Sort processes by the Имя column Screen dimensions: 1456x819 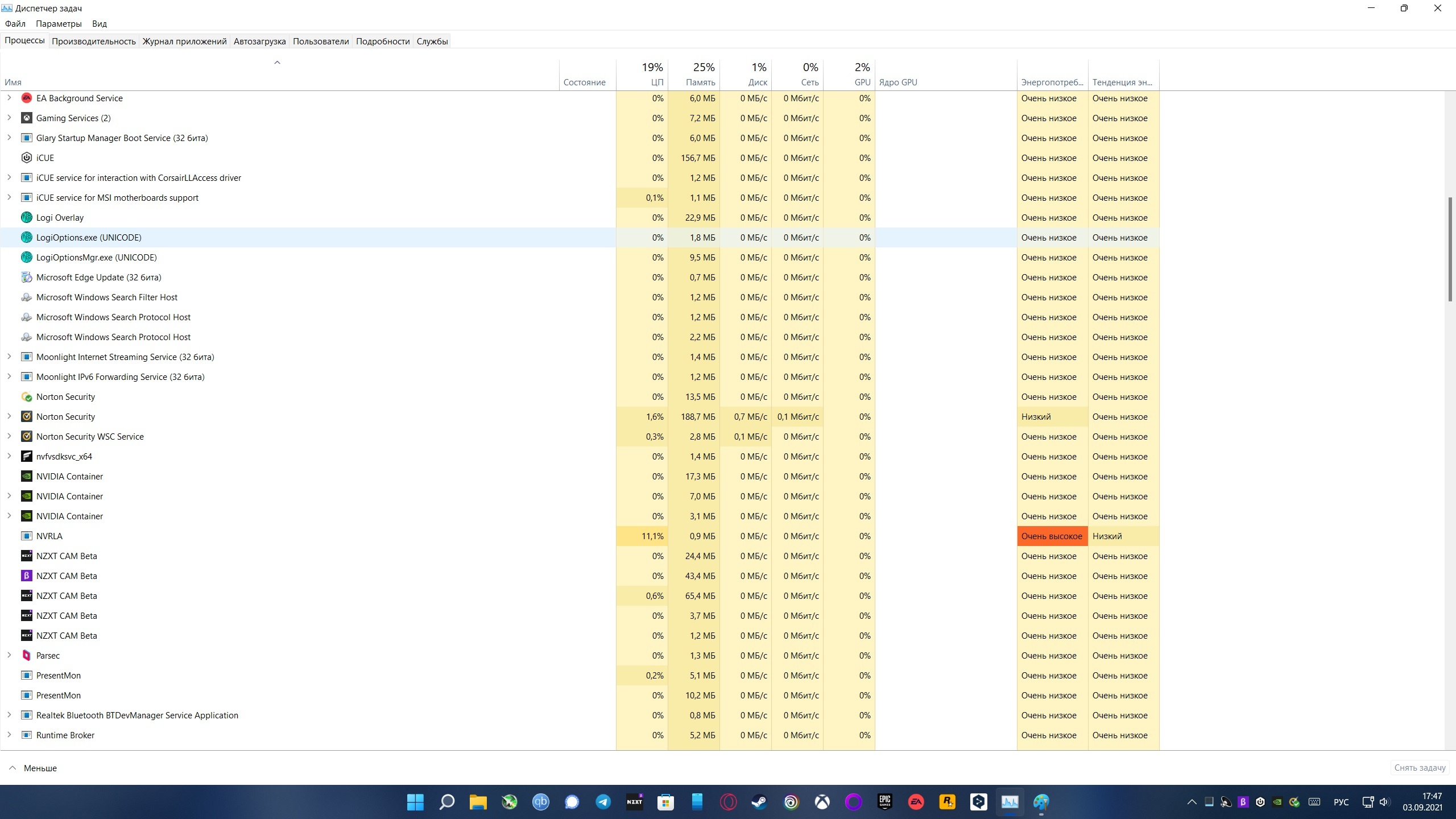280,75
